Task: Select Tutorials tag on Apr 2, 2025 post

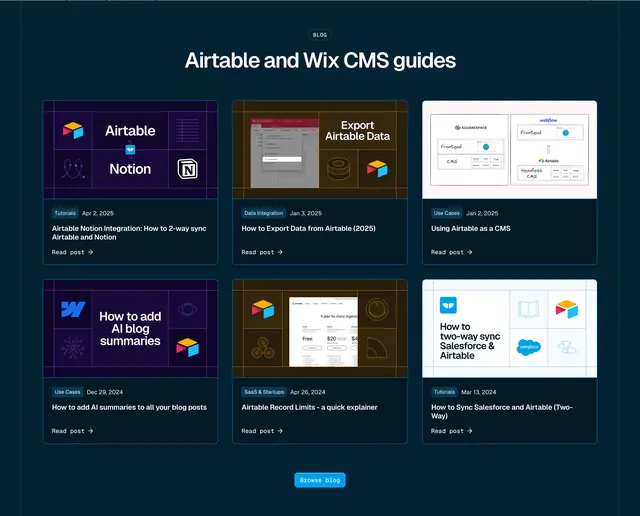Action: [65, 213]
